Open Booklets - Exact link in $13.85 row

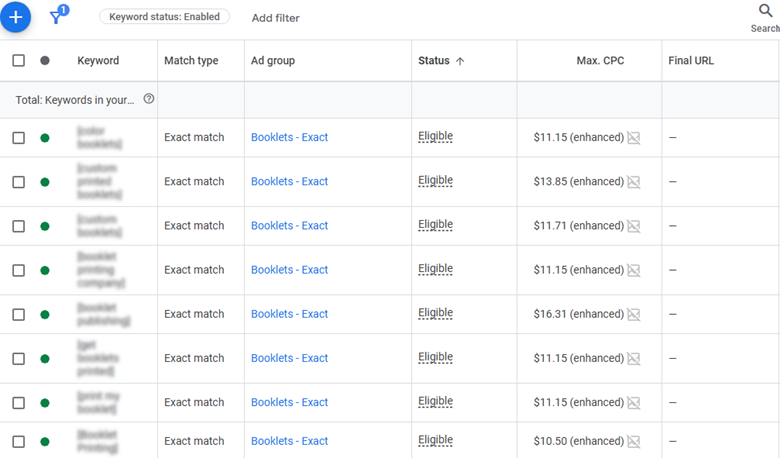(290, 182)
